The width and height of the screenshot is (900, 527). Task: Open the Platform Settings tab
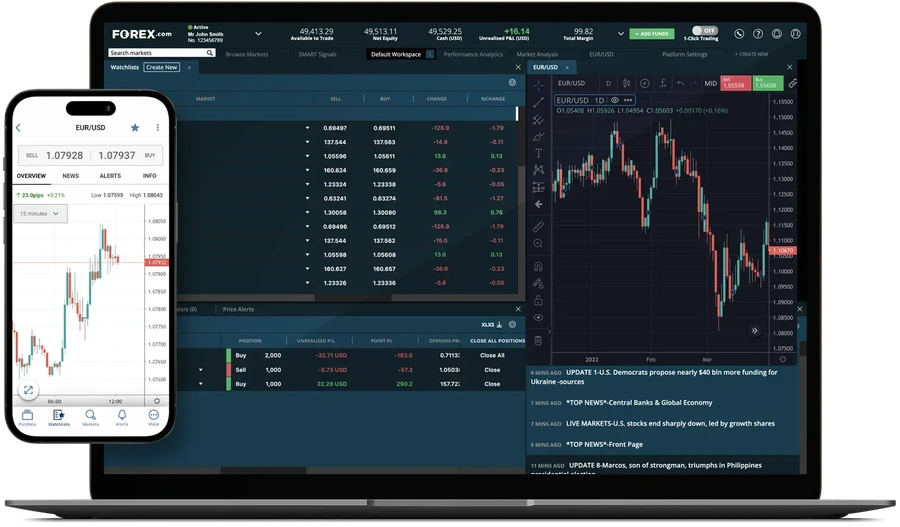click(x=685, y=55)
